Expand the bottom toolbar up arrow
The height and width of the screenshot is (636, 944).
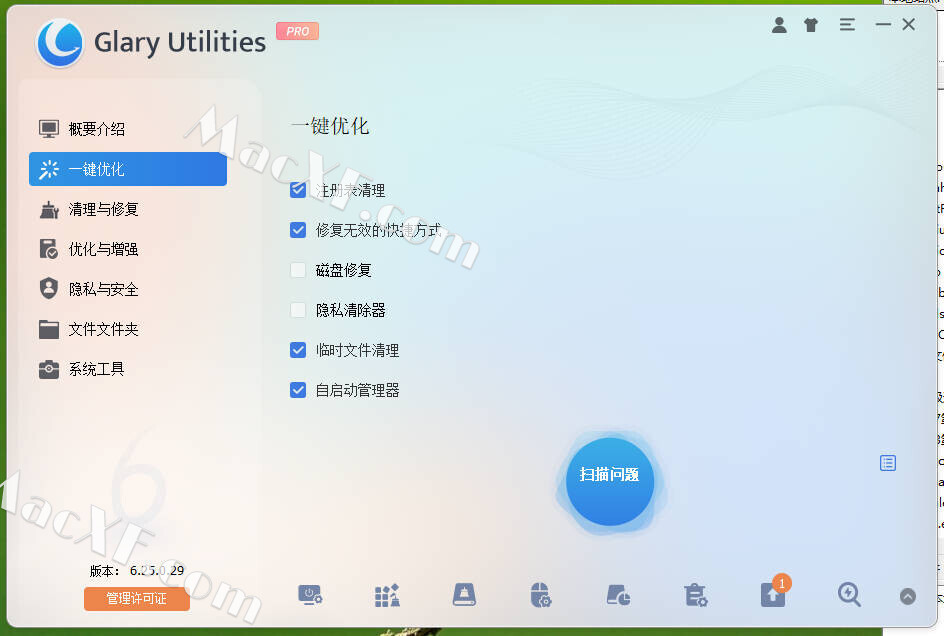click(x=907, y=596)
